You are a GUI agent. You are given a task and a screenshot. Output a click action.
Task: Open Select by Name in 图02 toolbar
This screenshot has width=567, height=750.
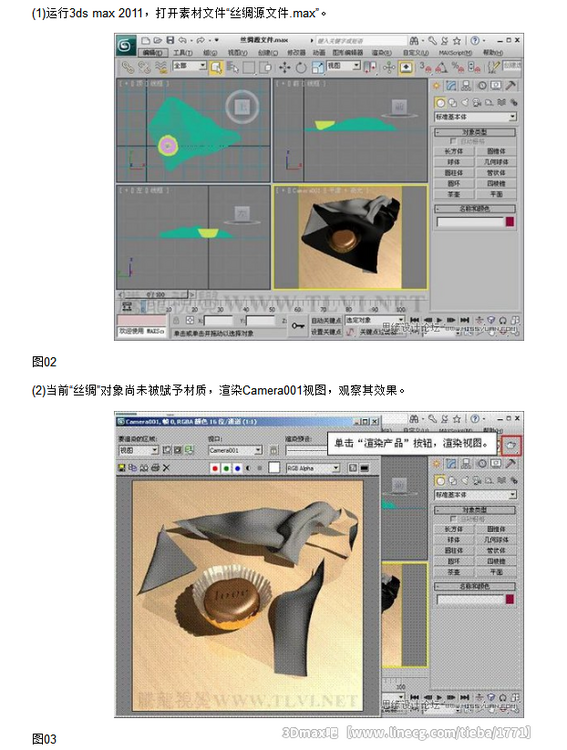[233, 67]
